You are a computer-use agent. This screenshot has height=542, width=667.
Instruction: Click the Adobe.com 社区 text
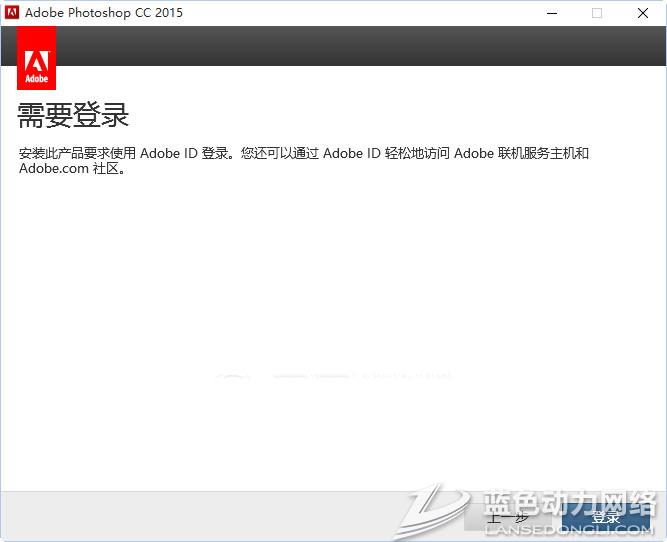(70, 169)
